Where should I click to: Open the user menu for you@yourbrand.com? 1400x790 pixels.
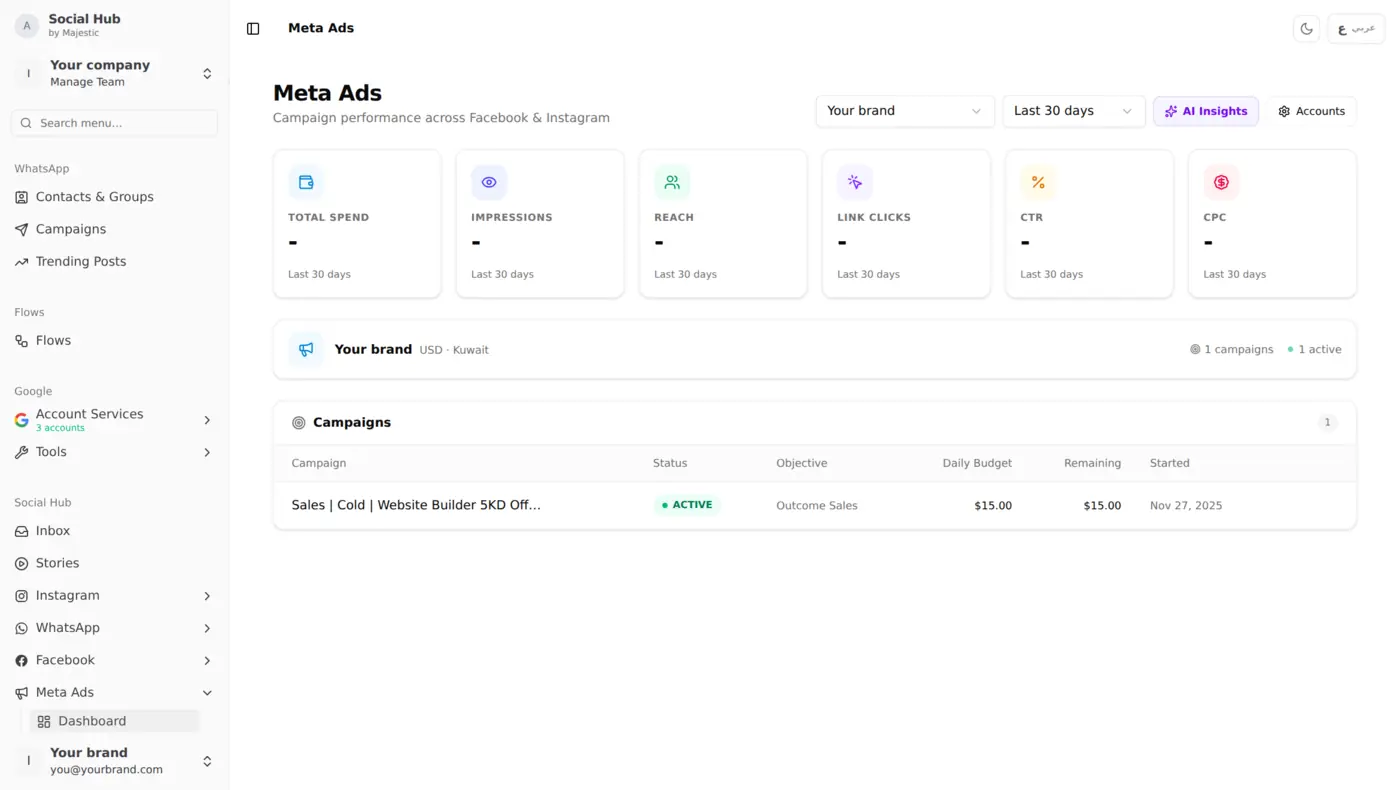click(x=115, y=761)
